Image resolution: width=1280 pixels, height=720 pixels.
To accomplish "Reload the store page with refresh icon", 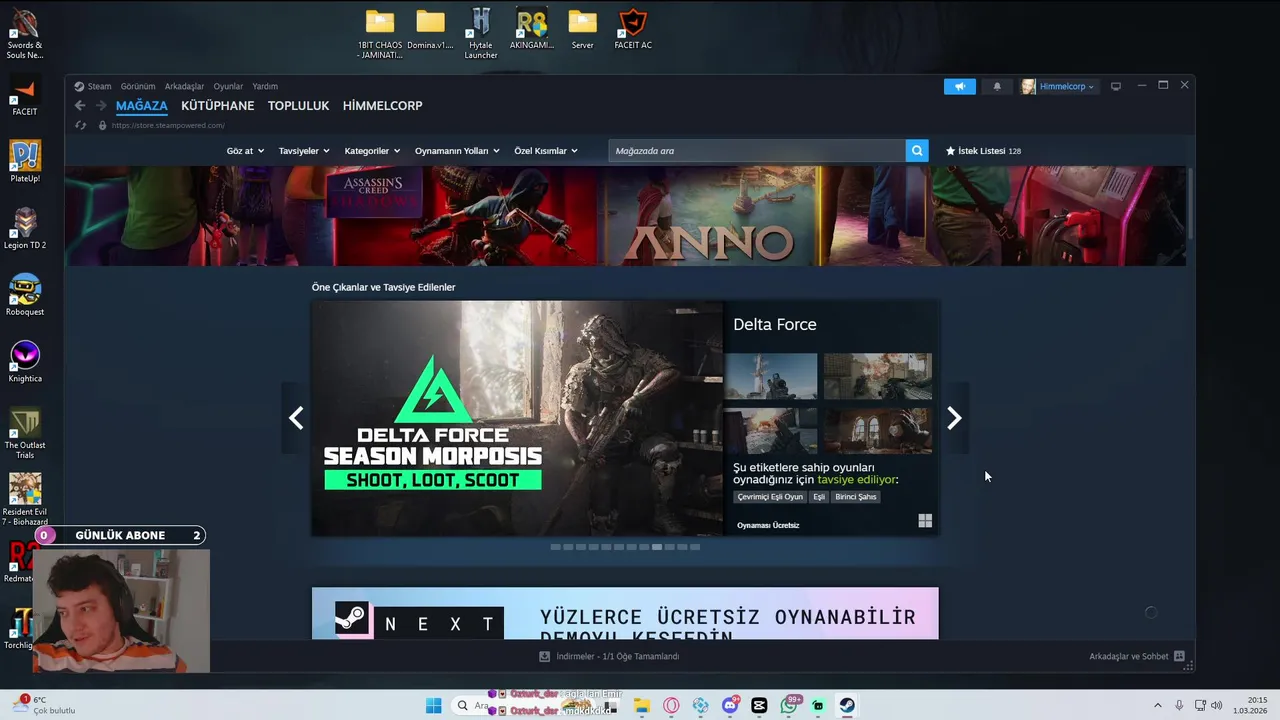I will pyautogui.click(x=81, y=125).
